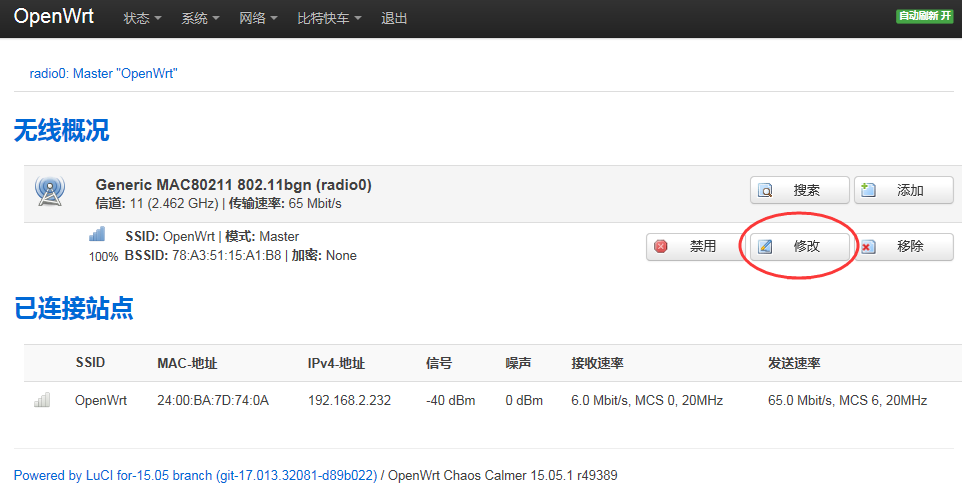Expand the 比特快车 menu

[329, 18]
